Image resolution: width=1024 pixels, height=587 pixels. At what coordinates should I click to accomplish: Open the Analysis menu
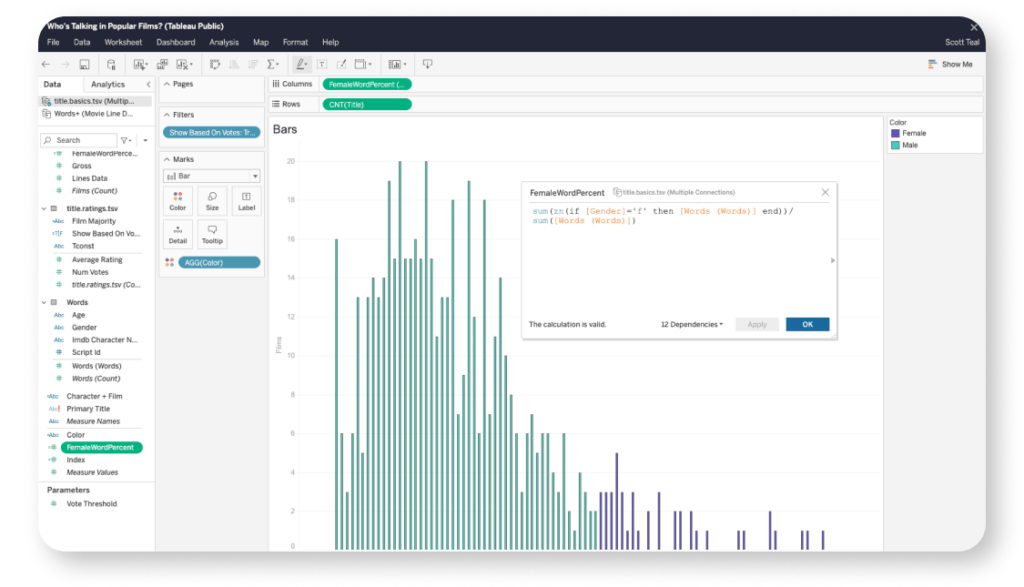pos(224,42)
